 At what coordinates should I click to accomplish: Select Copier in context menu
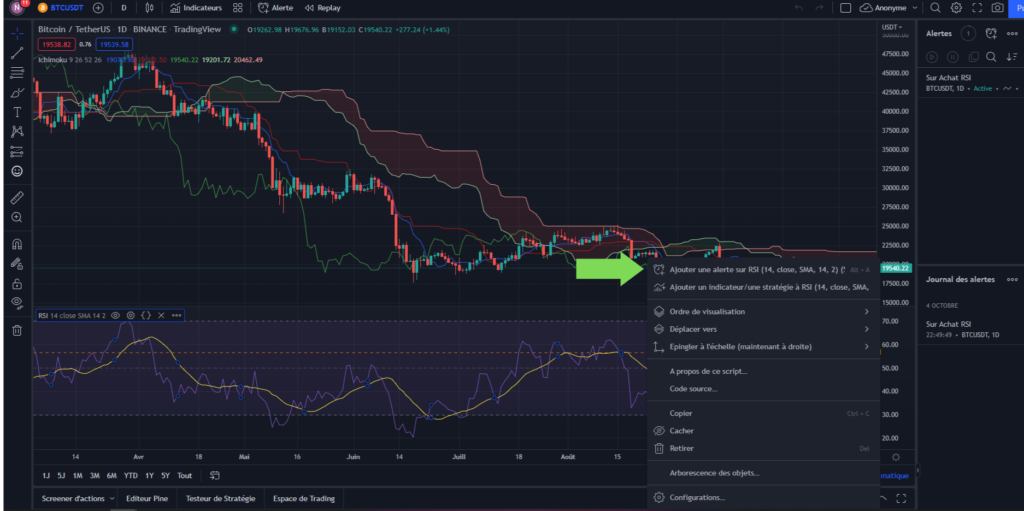763,413
